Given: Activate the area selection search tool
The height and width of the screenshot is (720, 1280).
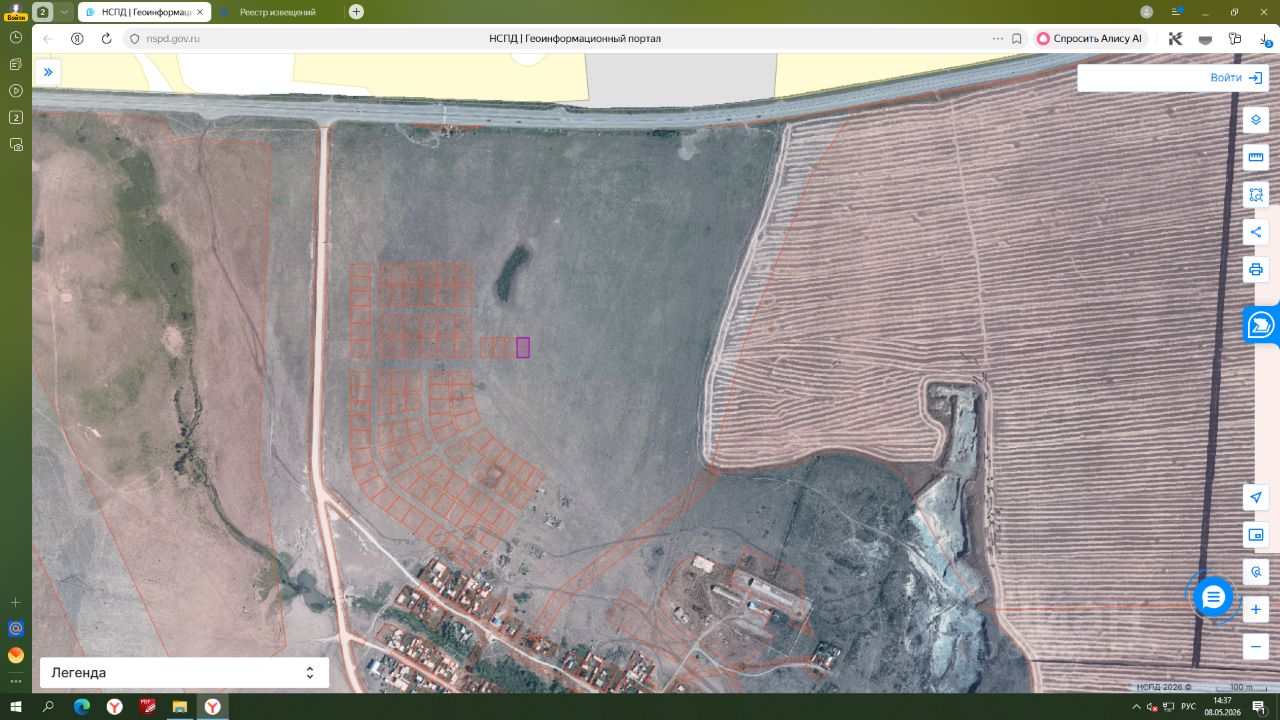Looking at the screenshot, I should [x=1256, y=195].
